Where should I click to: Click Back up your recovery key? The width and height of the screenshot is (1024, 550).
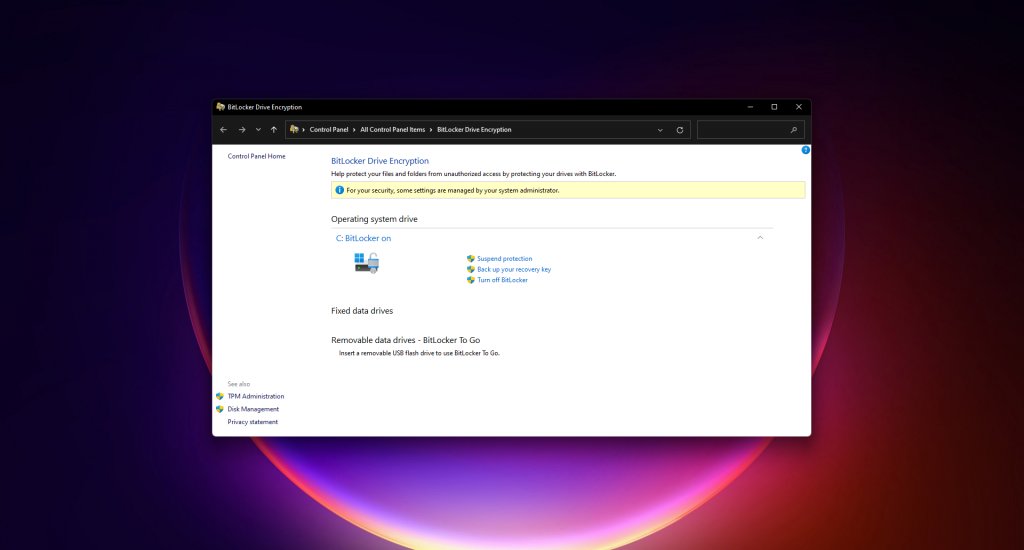[514, 269]
